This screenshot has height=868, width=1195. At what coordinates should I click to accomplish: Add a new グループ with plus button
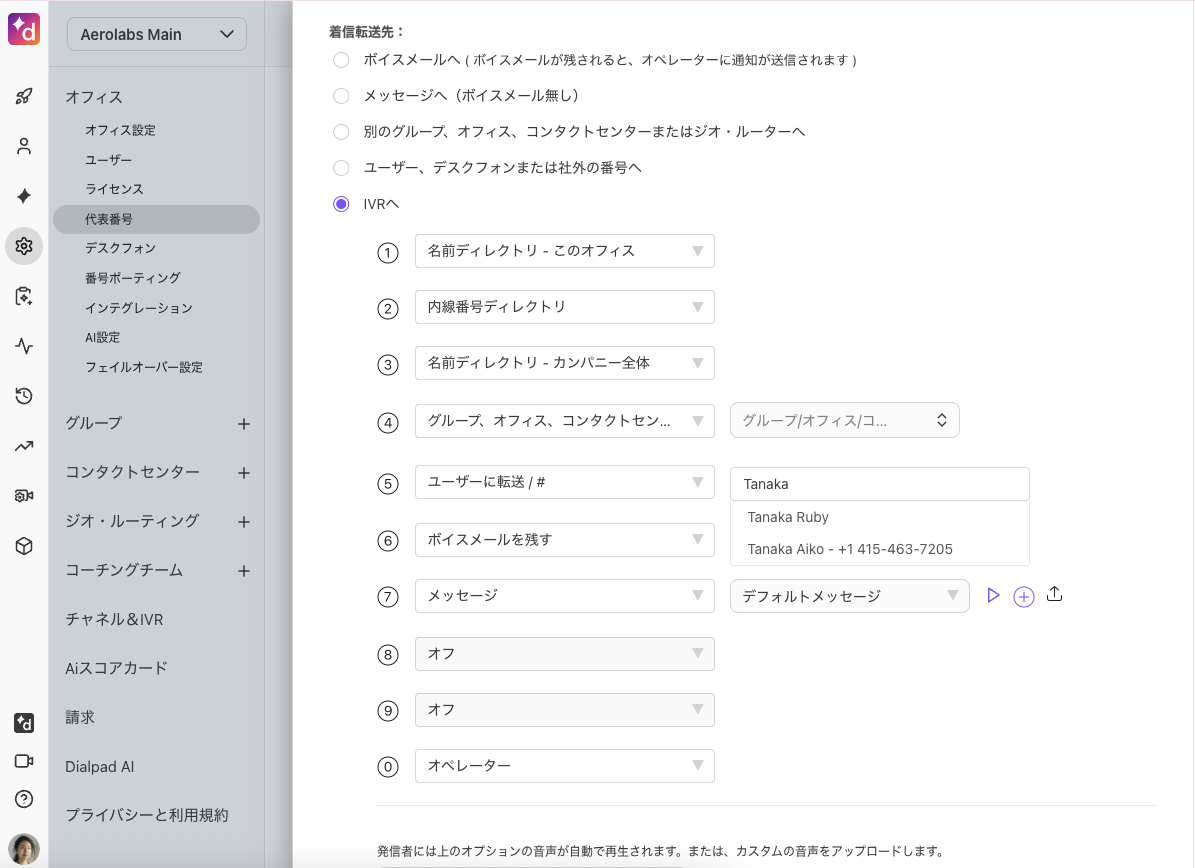pos(243,424)
